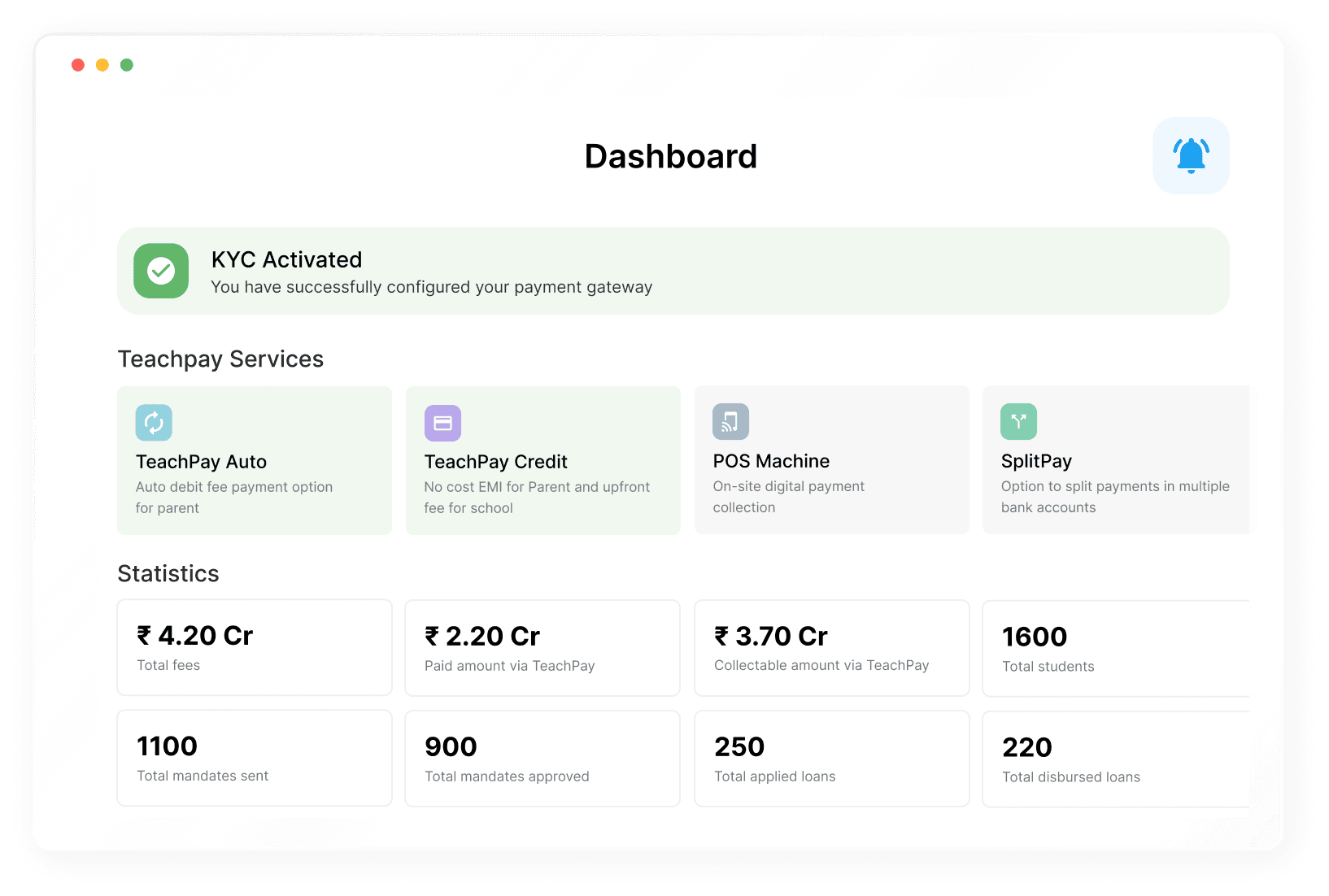The width and height of the screenshot is (1329, 896).
Task: Click the green KYC checkmark icon
Action: 161,271
